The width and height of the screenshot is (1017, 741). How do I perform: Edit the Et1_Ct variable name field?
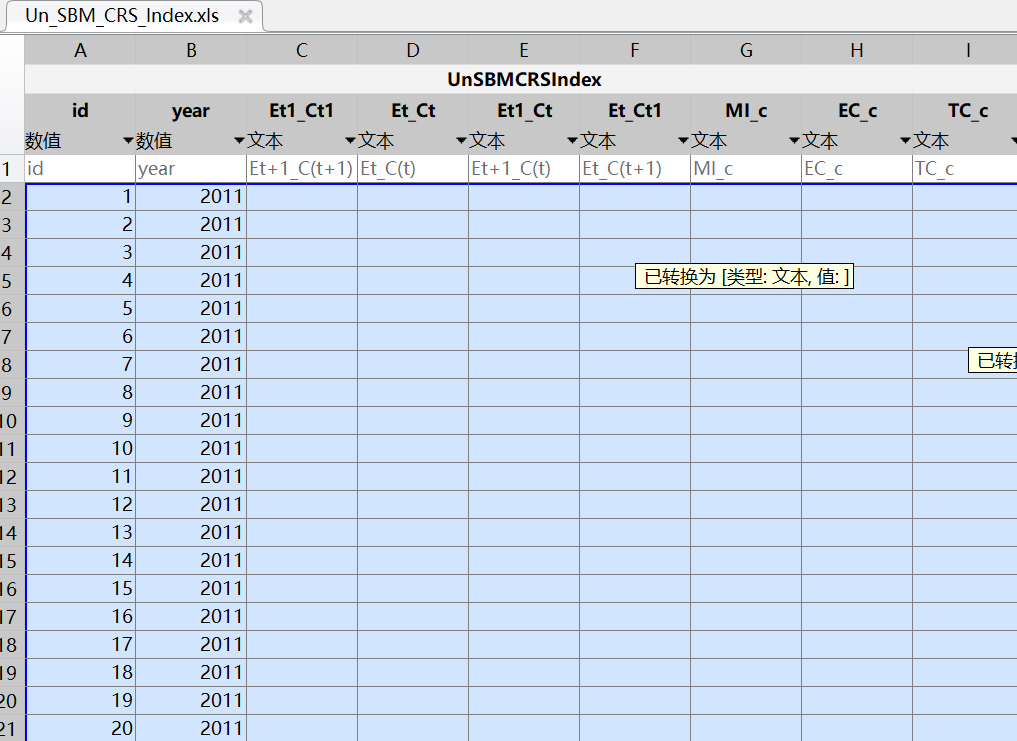click(524, 110)
